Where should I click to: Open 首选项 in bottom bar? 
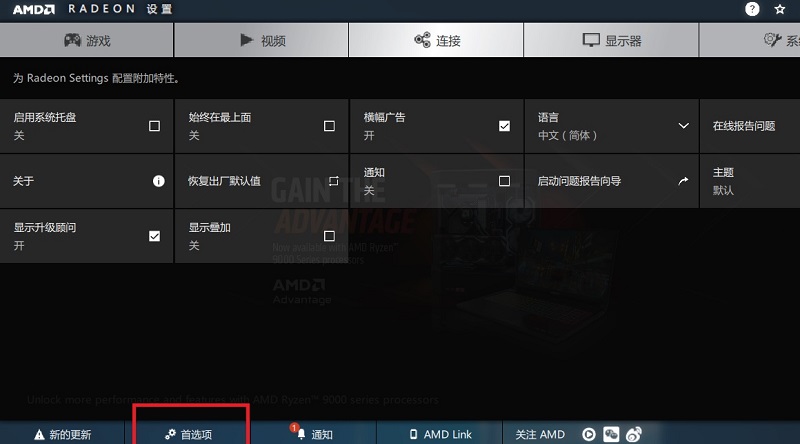[188, 434]
